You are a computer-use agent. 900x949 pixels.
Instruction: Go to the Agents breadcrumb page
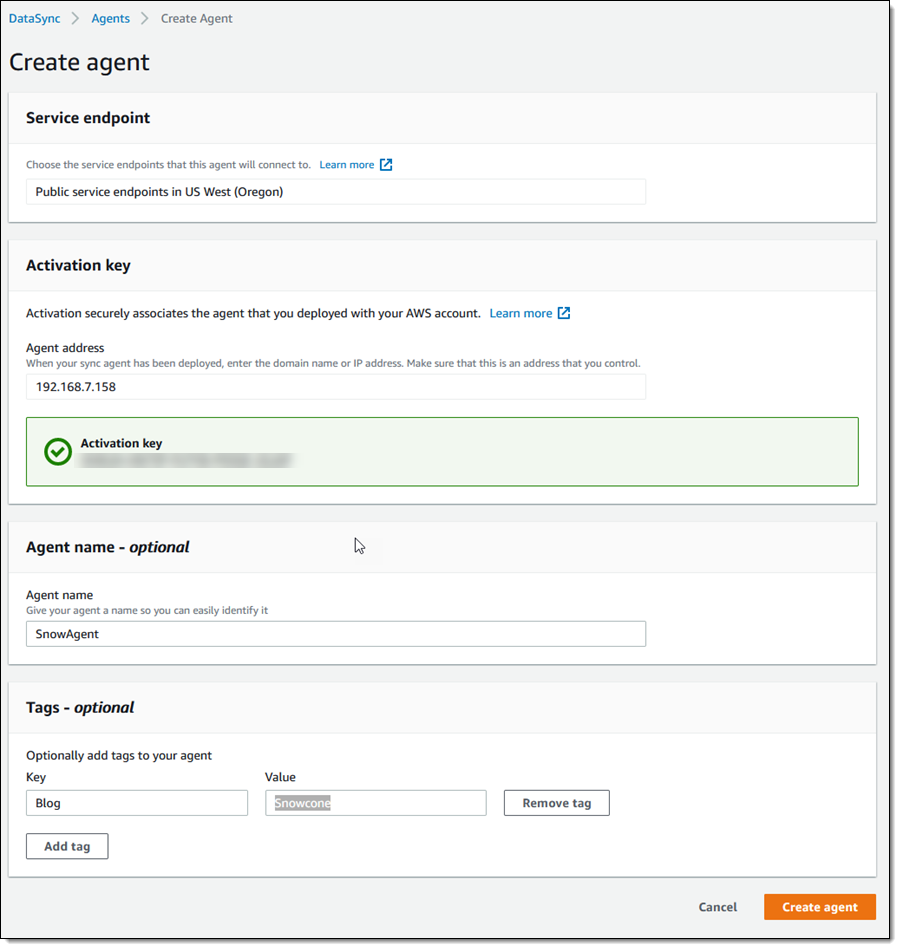[110, 18]
